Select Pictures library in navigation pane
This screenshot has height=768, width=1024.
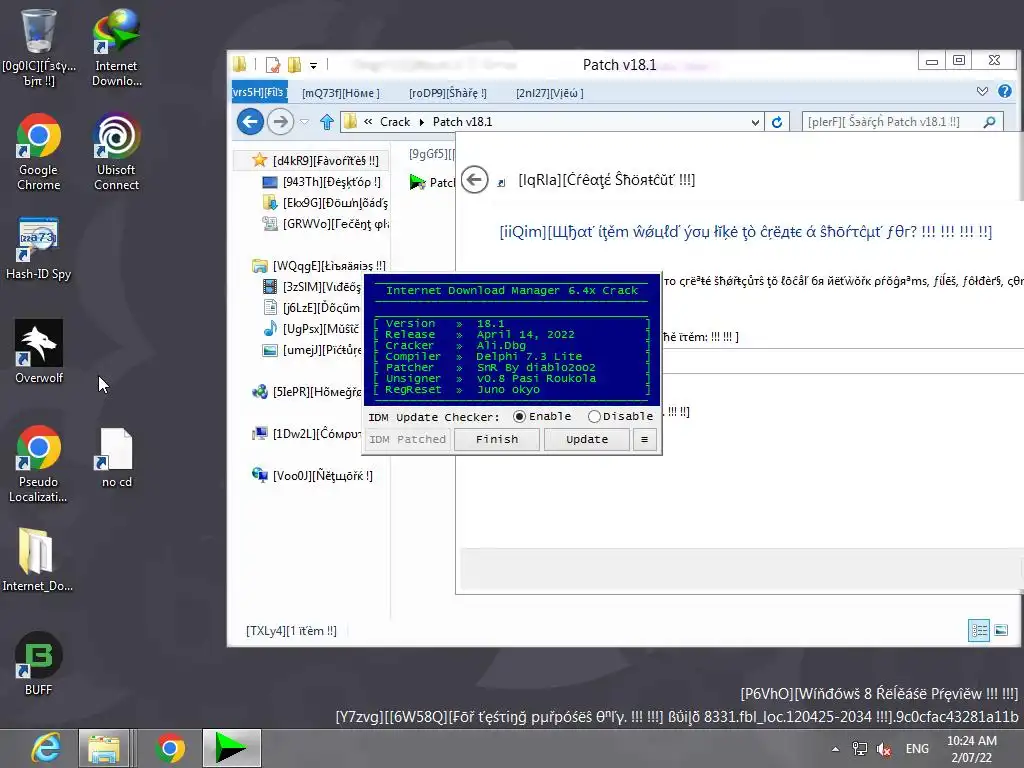(x=312, y=350)
